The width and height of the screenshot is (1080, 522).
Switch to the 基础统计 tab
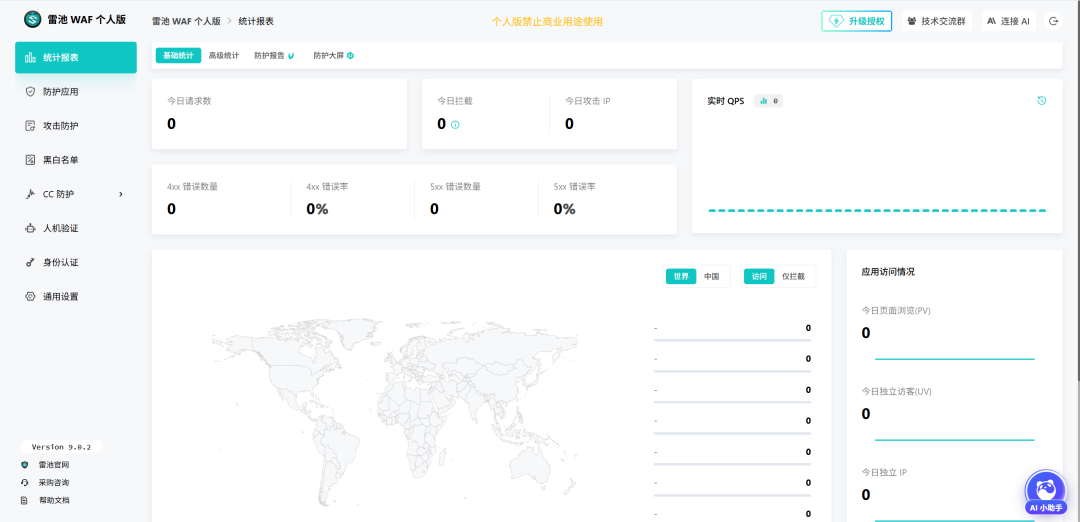click(178, 56)
